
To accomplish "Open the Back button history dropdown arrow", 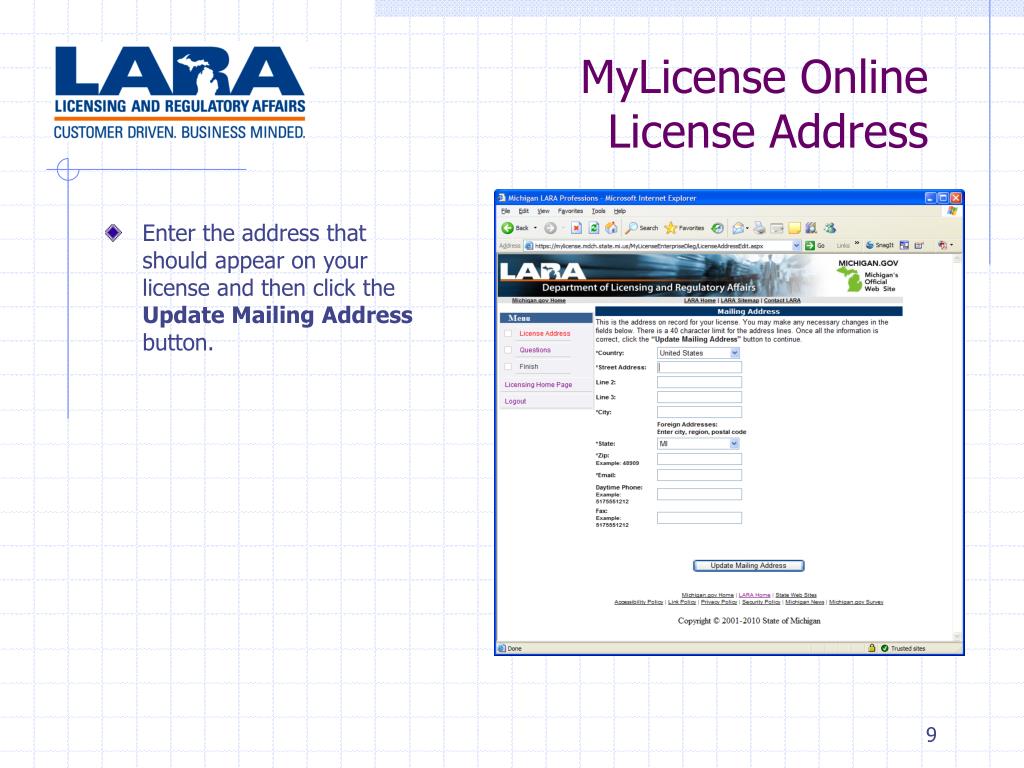I will (536, 228).
